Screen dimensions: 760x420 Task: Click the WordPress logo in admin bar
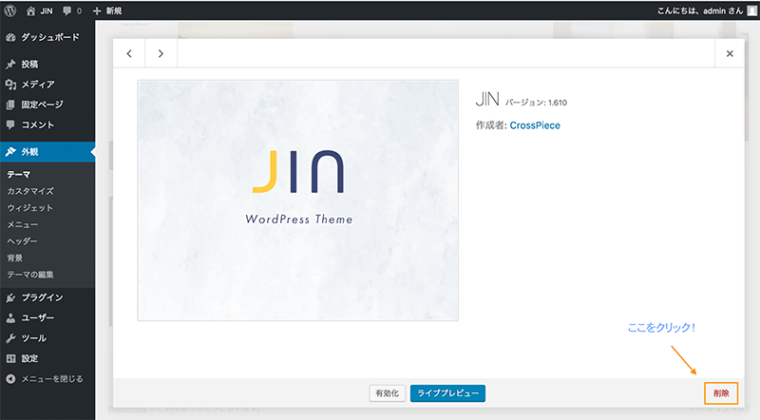point(10,11)
